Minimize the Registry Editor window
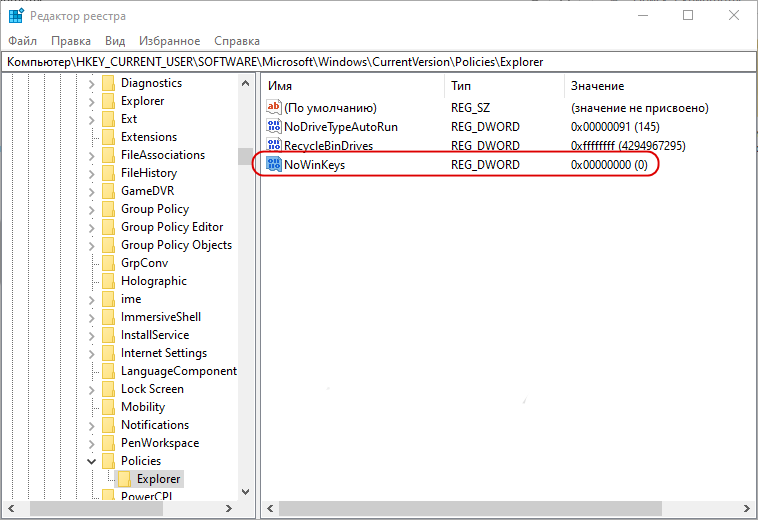Screen dimensions: 758x520 [643, 15]
